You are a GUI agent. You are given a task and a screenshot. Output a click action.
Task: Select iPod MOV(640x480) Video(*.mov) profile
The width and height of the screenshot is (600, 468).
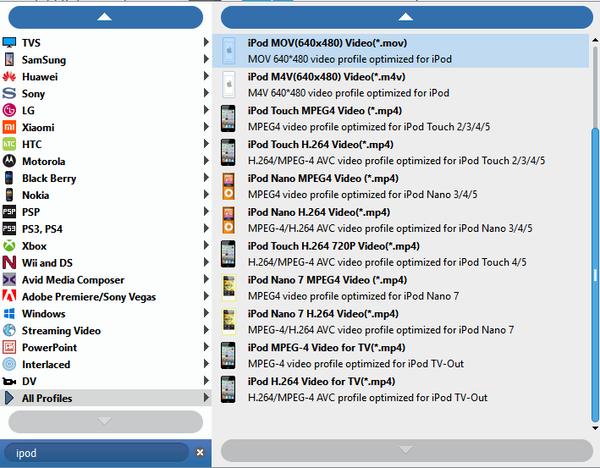tap(401, 51)
